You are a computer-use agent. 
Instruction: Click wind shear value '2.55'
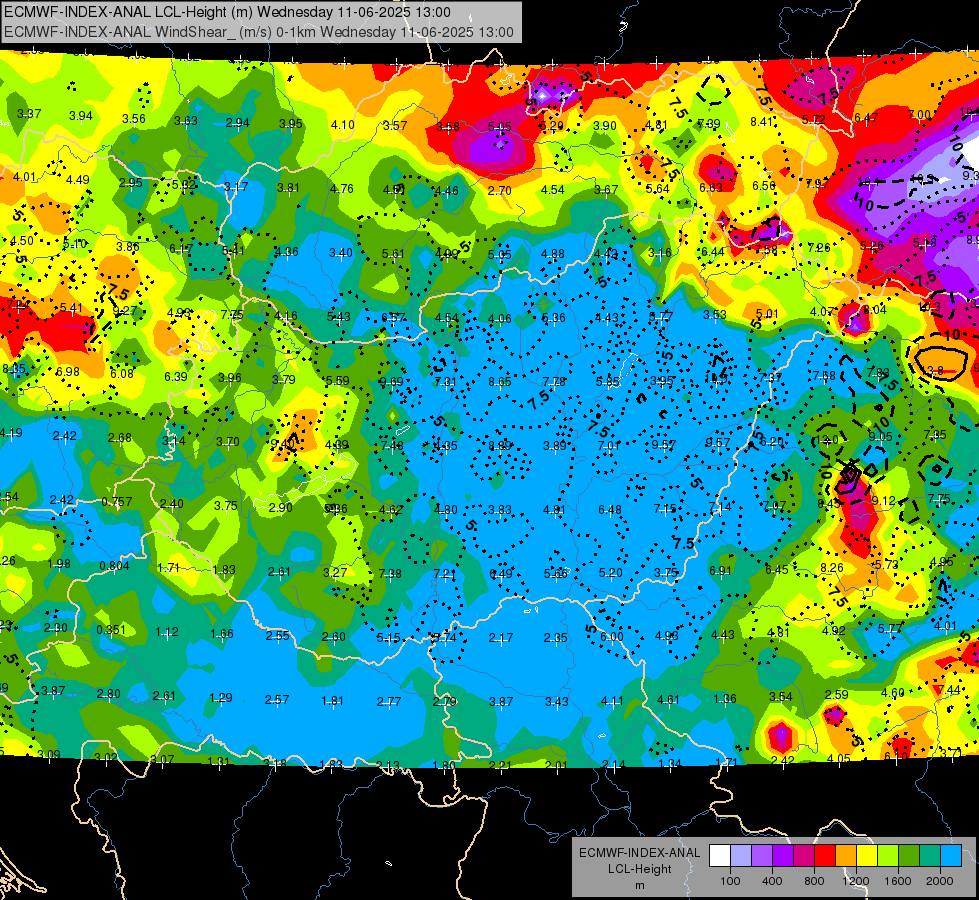point(278,635)
